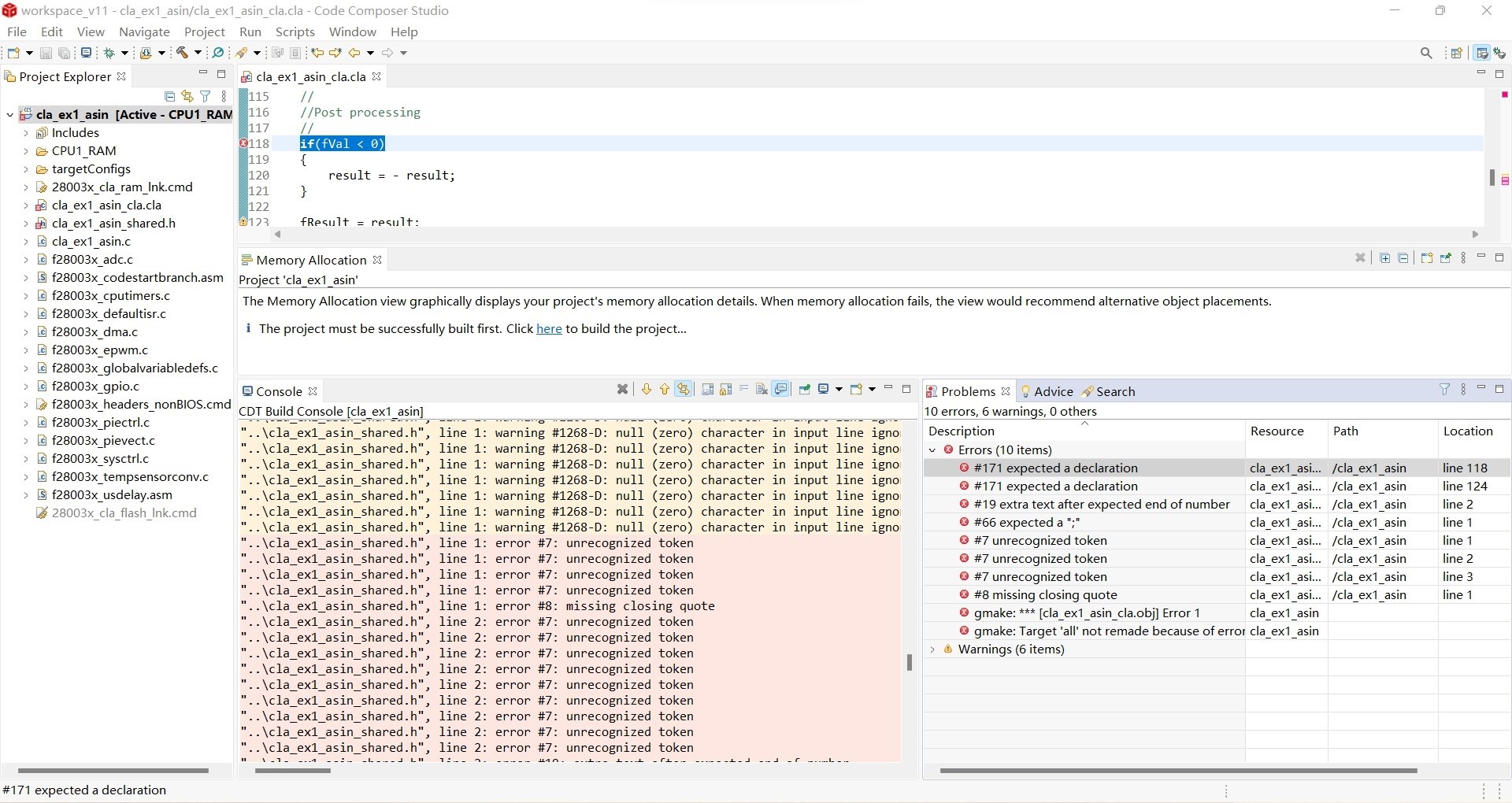This screenshot has width=1512, height=803.
Task: Close the Memory Allocation view tab
Action: [377, 260]
